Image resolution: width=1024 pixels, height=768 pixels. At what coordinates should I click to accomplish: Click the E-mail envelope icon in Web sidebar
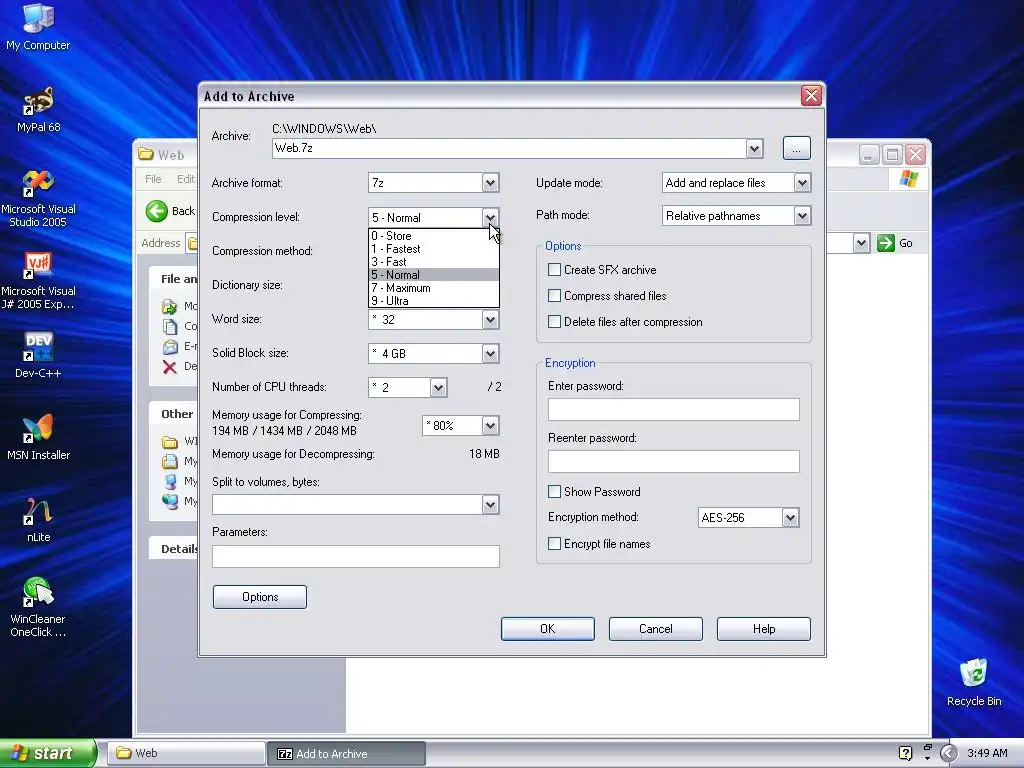170,346
